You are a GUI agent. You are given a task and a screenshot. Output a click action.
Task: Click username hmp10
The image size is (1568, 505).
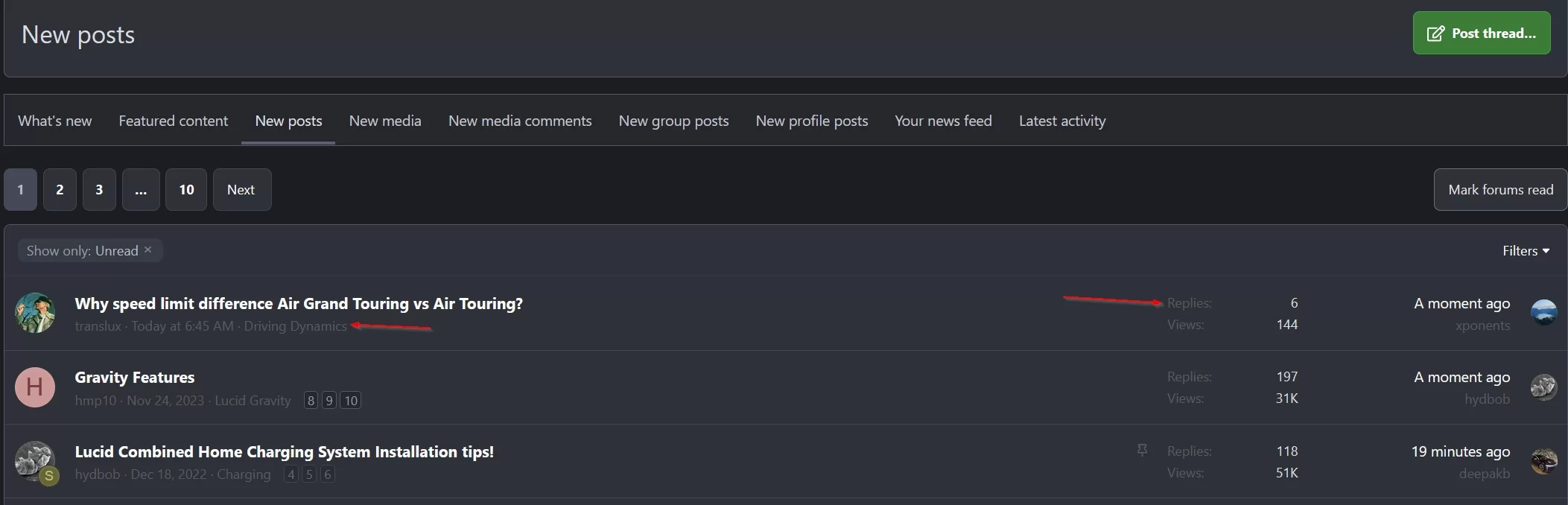point(95,400)
